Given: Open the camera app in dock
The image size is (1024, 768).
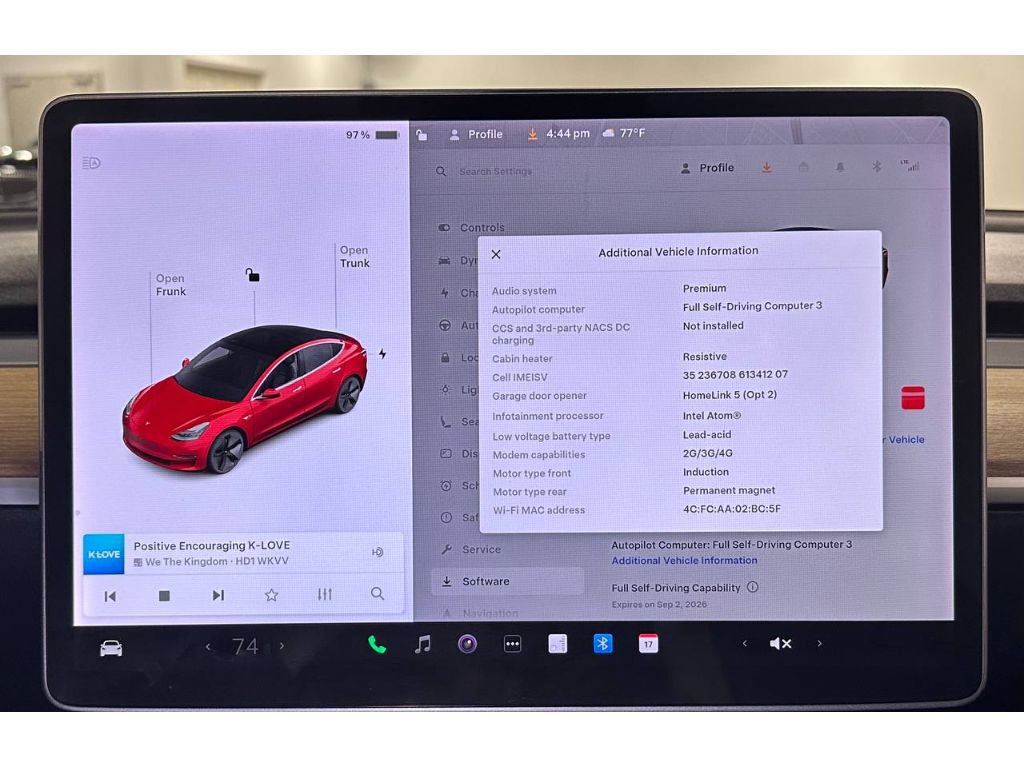Looking at the screenshot, I should [x=467, y=645].
